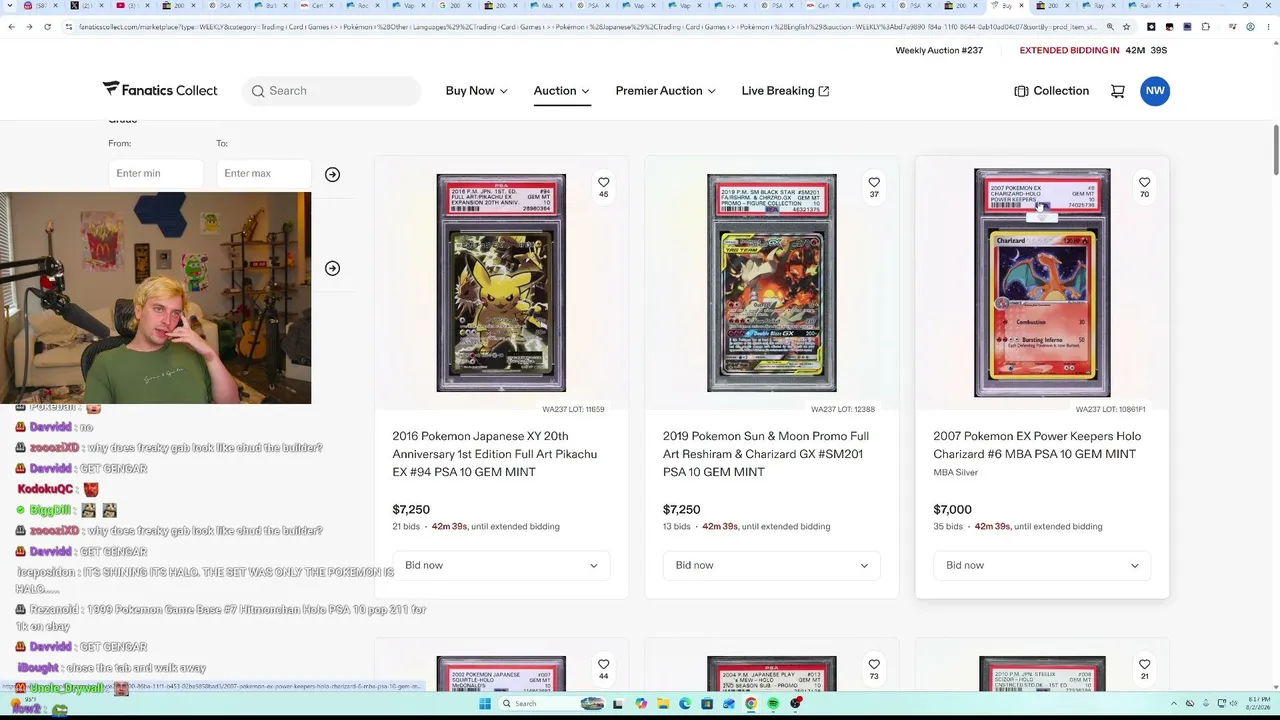Viewport: 1280px width, 720px height.
Task: Click the grade Enter min field
Action: coord(156,174)
